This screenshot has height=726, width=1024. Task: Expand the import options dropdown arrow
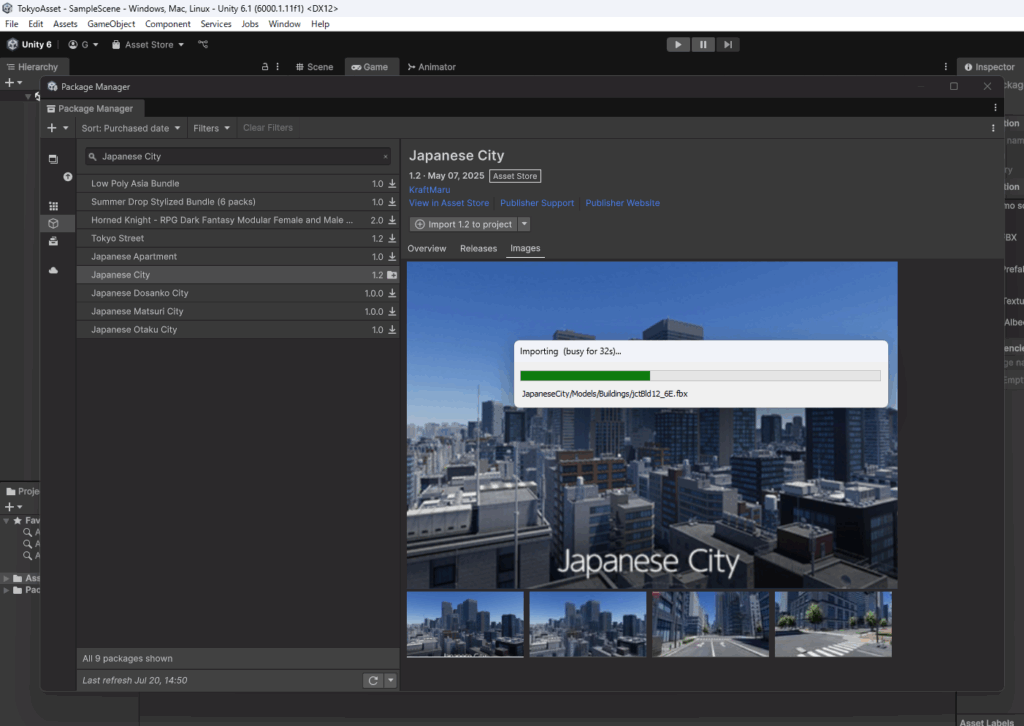tap(524, 225)
